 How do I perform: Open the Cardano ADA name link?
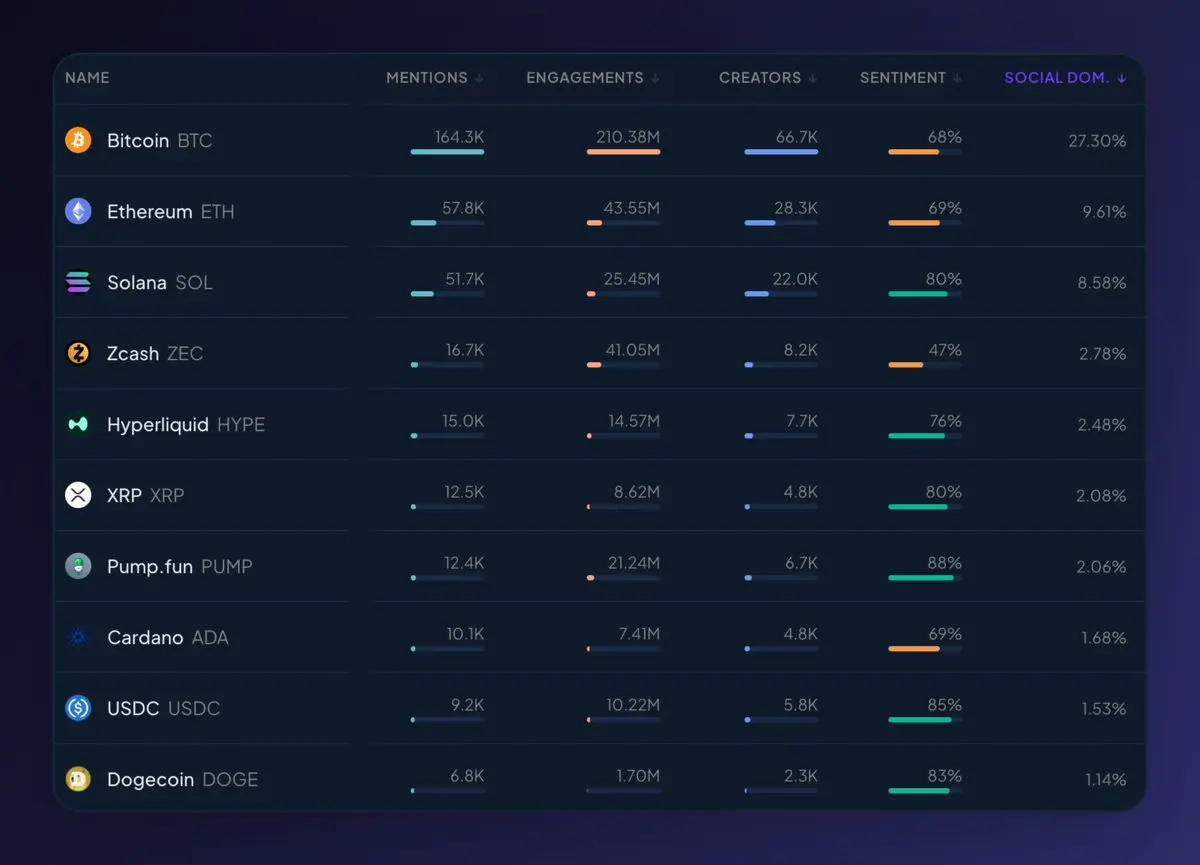tap(168, 638)
